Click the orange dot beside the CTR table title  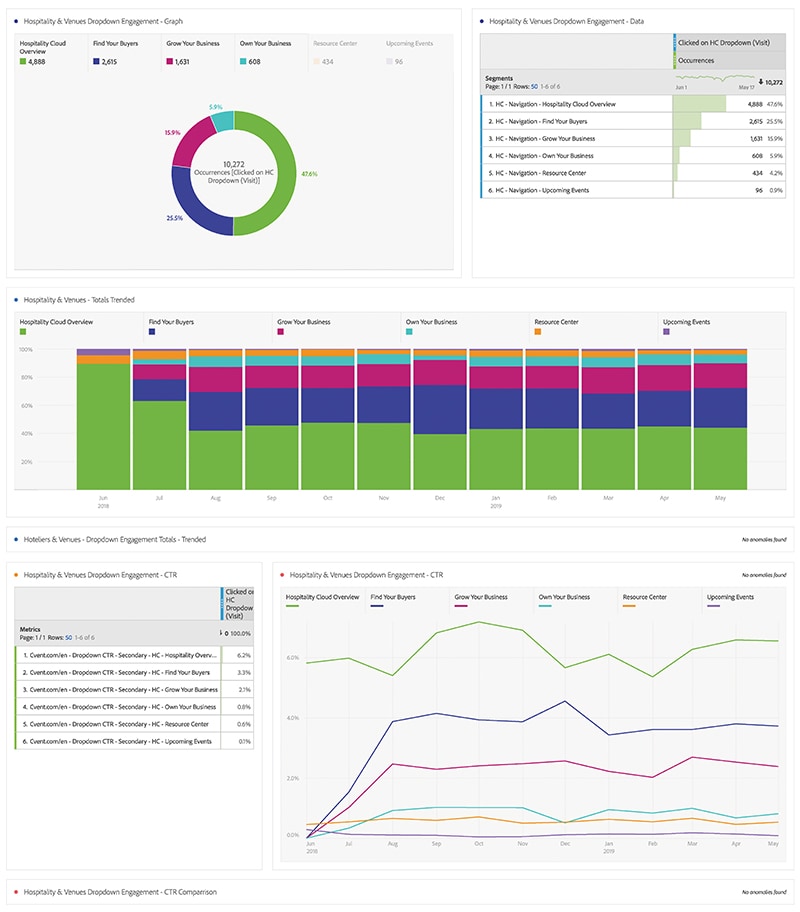coord(15,575)
